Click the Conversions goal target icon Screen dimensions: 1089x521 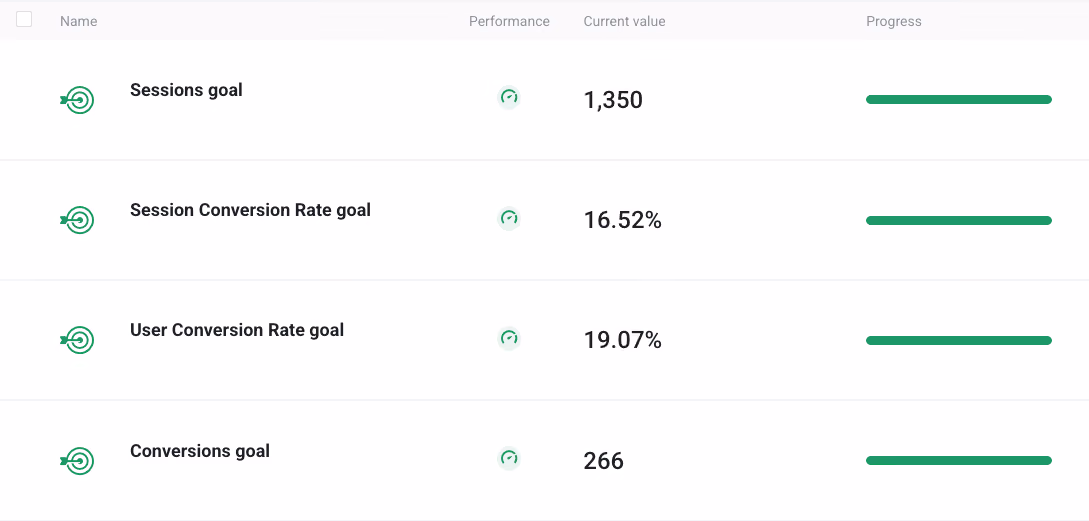coord(77,461)
